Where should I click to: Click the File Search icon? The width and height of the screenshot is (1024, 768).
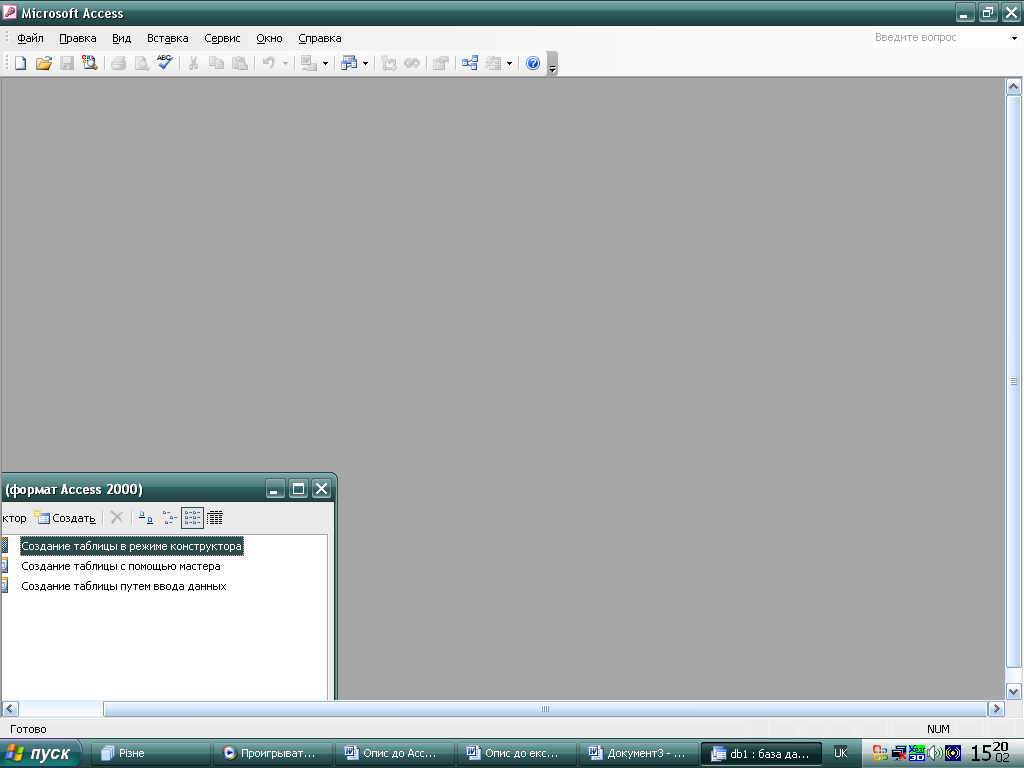click(89, 63)
